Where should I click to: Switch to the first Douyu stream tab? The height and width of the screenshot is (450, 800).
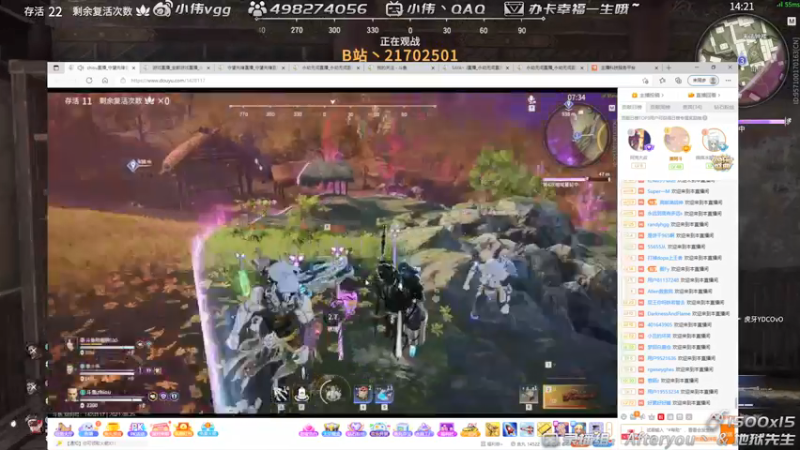104,67
